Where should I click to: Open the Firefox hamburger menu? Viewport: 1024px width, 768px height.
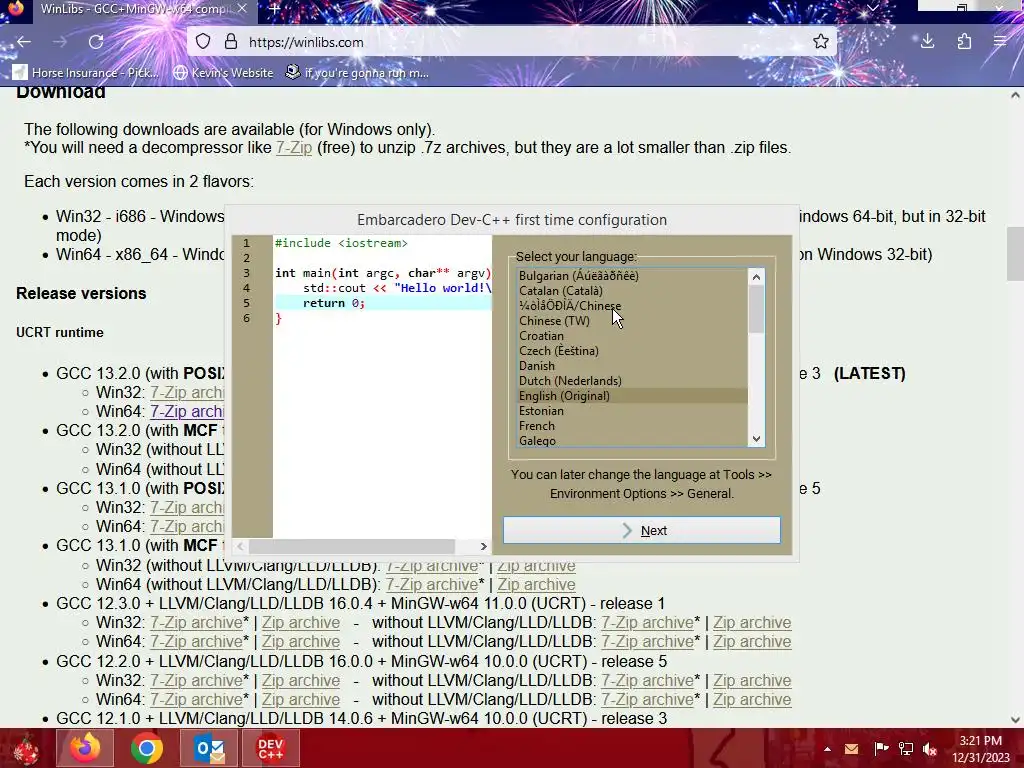pos(1000,42)
